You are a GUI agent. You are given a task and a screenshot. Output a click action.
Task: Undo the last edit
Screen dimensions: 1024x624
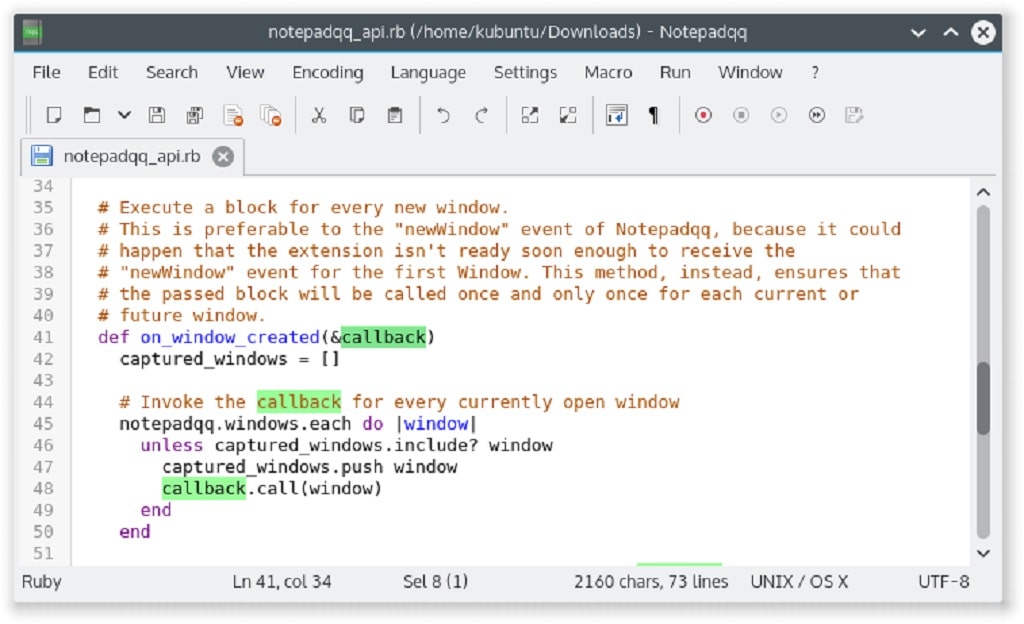pos(442,115)
